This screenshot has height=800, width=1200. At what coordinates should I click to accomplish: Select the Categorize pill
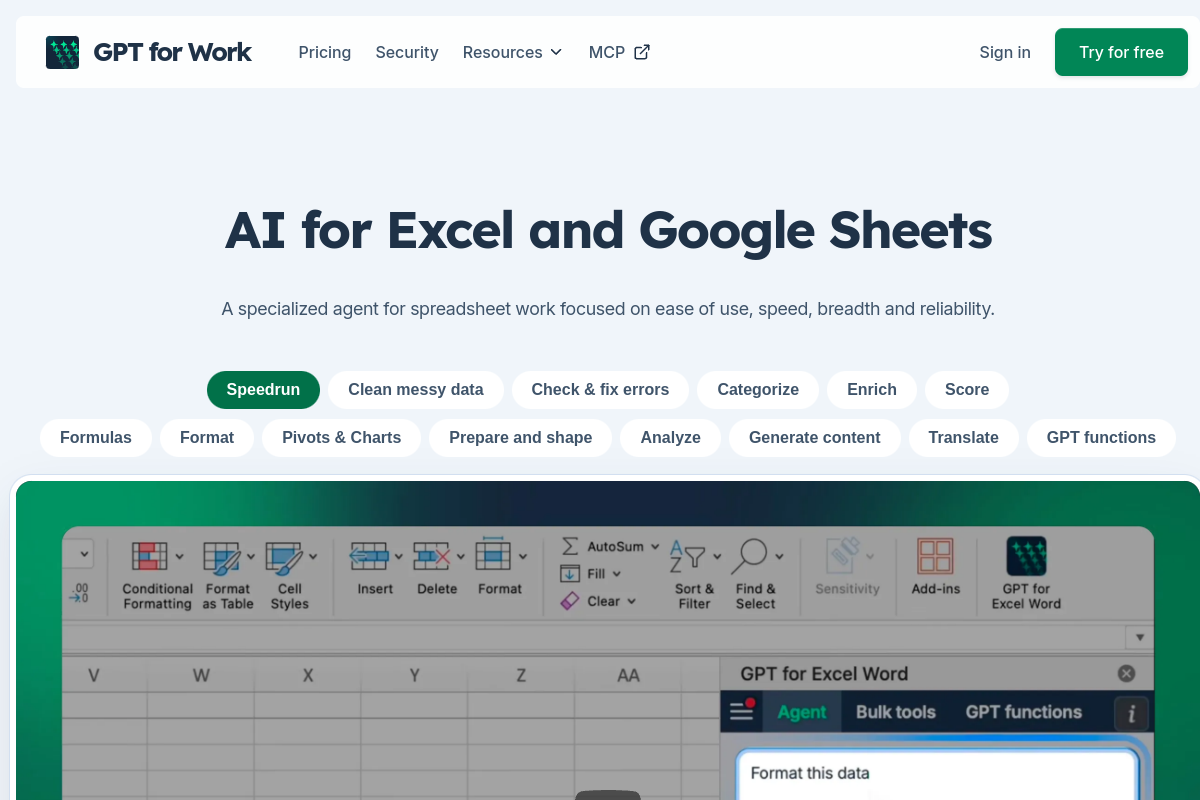pos(758,390)
